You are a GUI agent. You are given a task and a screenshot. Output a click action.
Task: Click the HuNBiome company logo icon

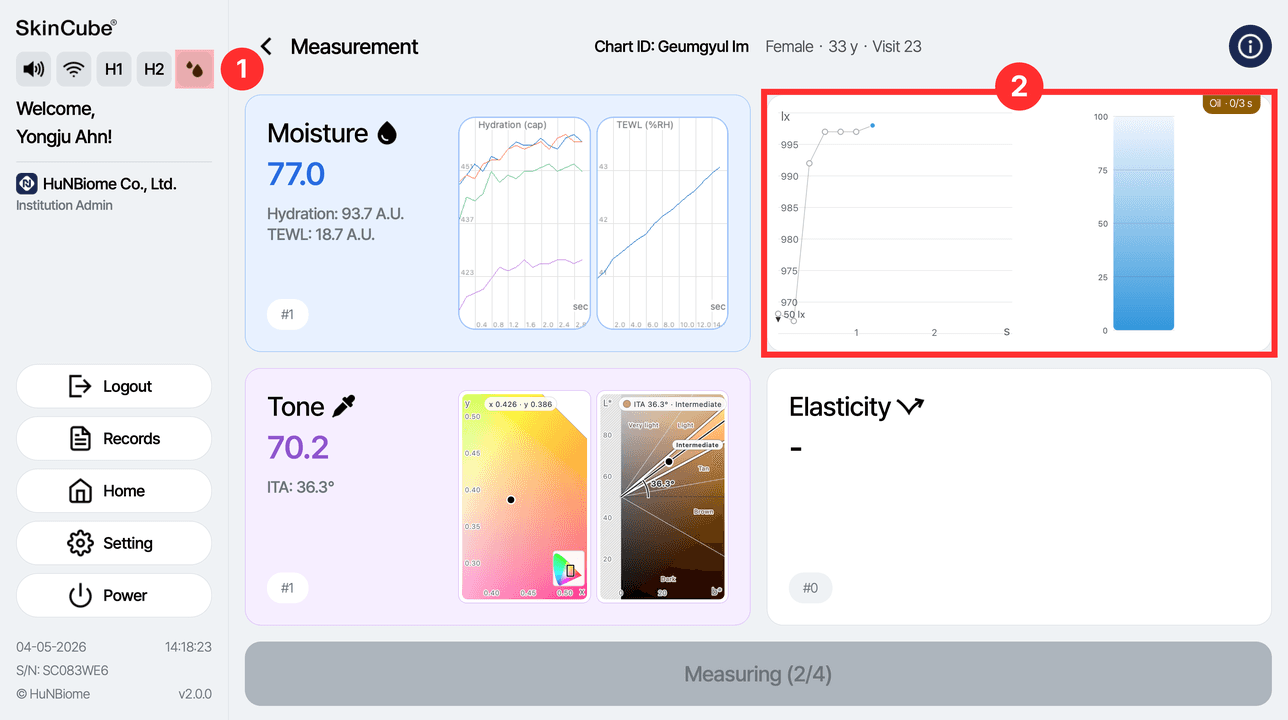27,184
